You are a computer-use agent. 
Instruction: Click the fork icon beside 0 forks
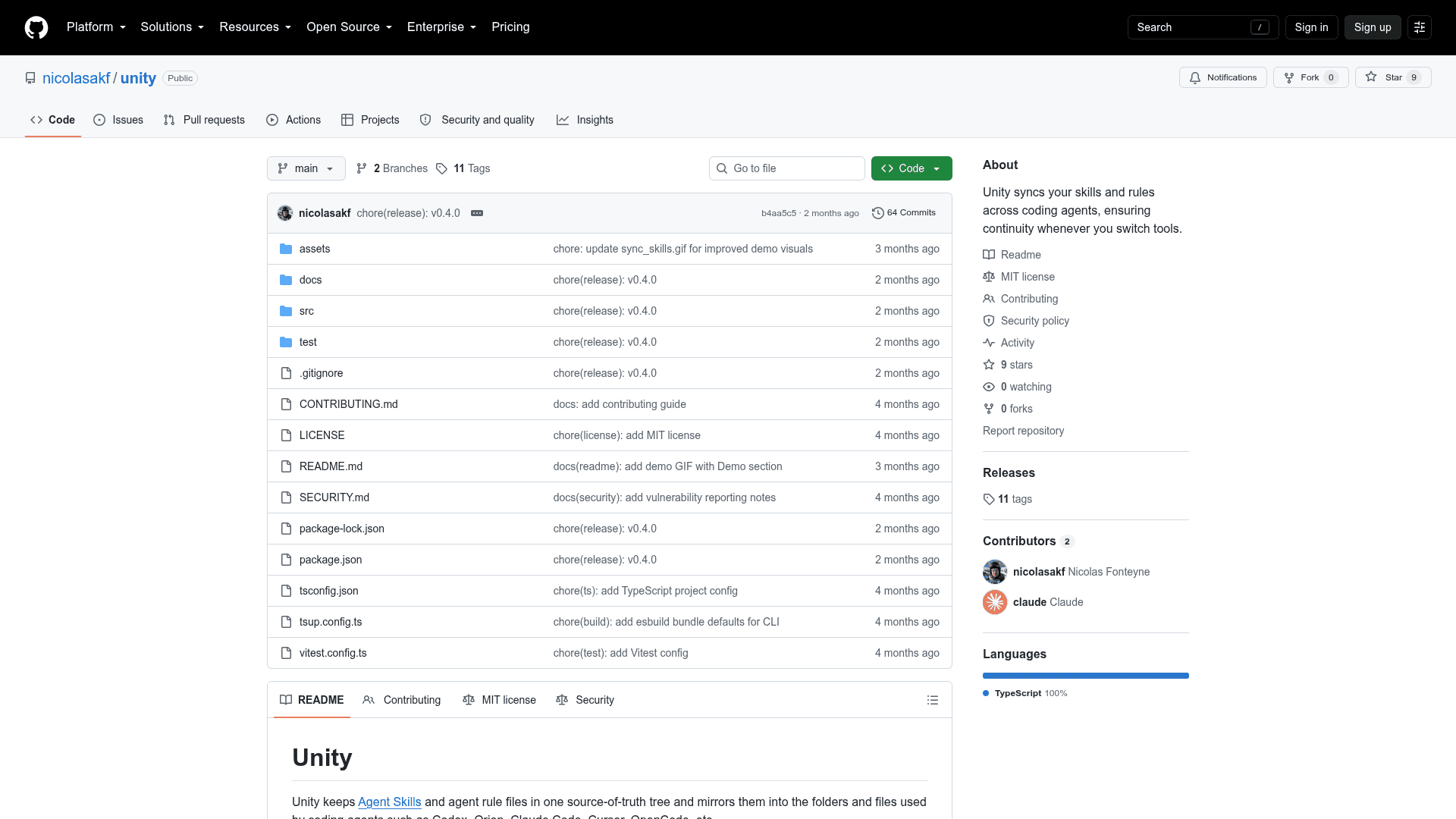tap(989, 409)
